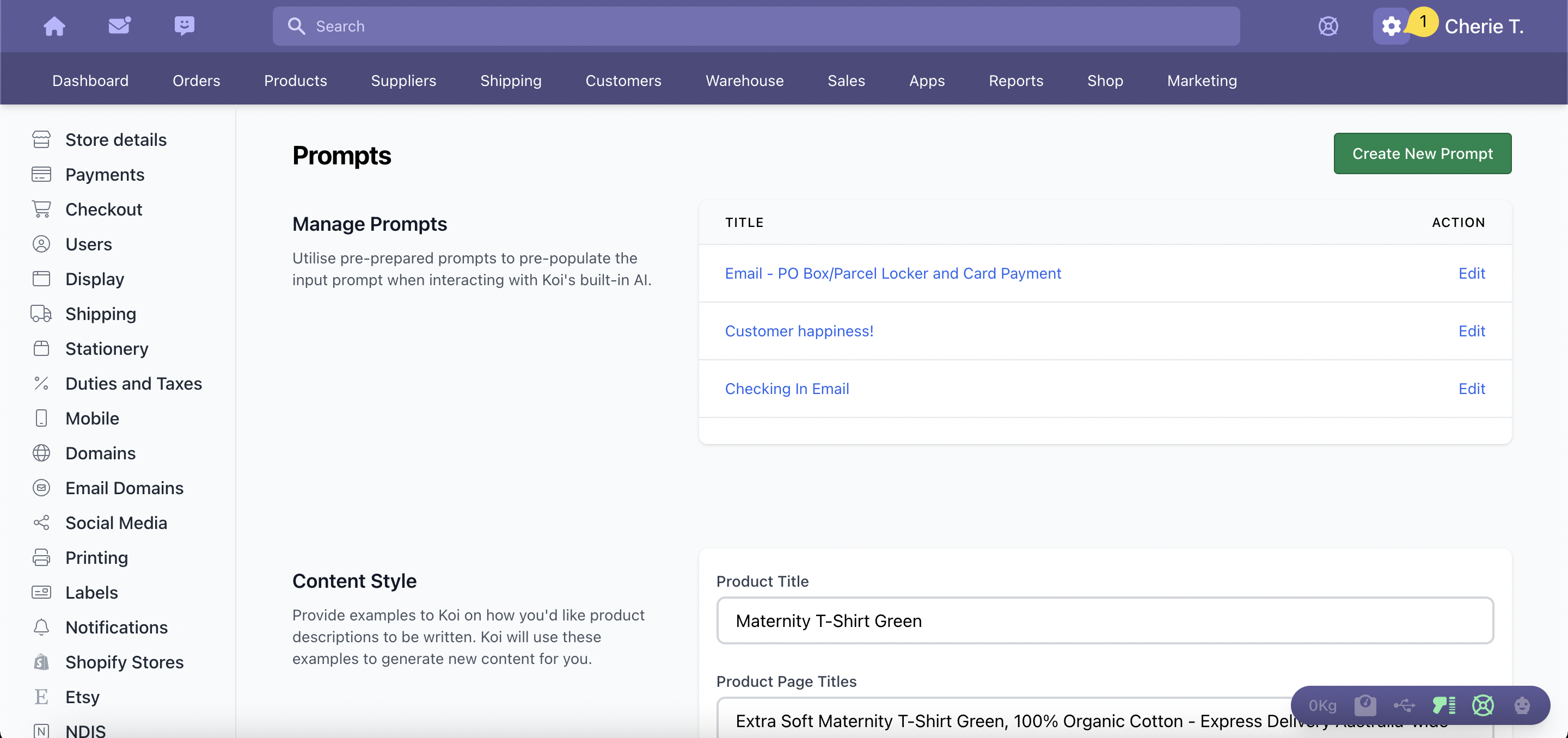Edit the PO Box/Parcel Locker email prompt
Screen dimensions: 1568x738
click(x=1471, y=273)
